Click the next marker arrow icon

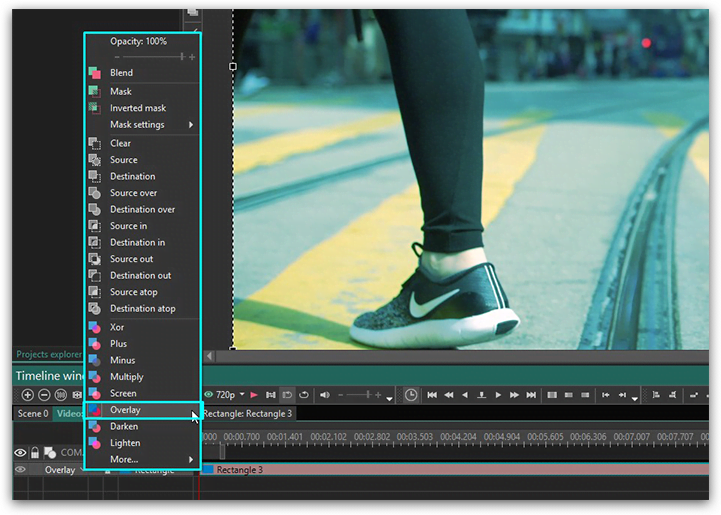(x=622, y=395)
